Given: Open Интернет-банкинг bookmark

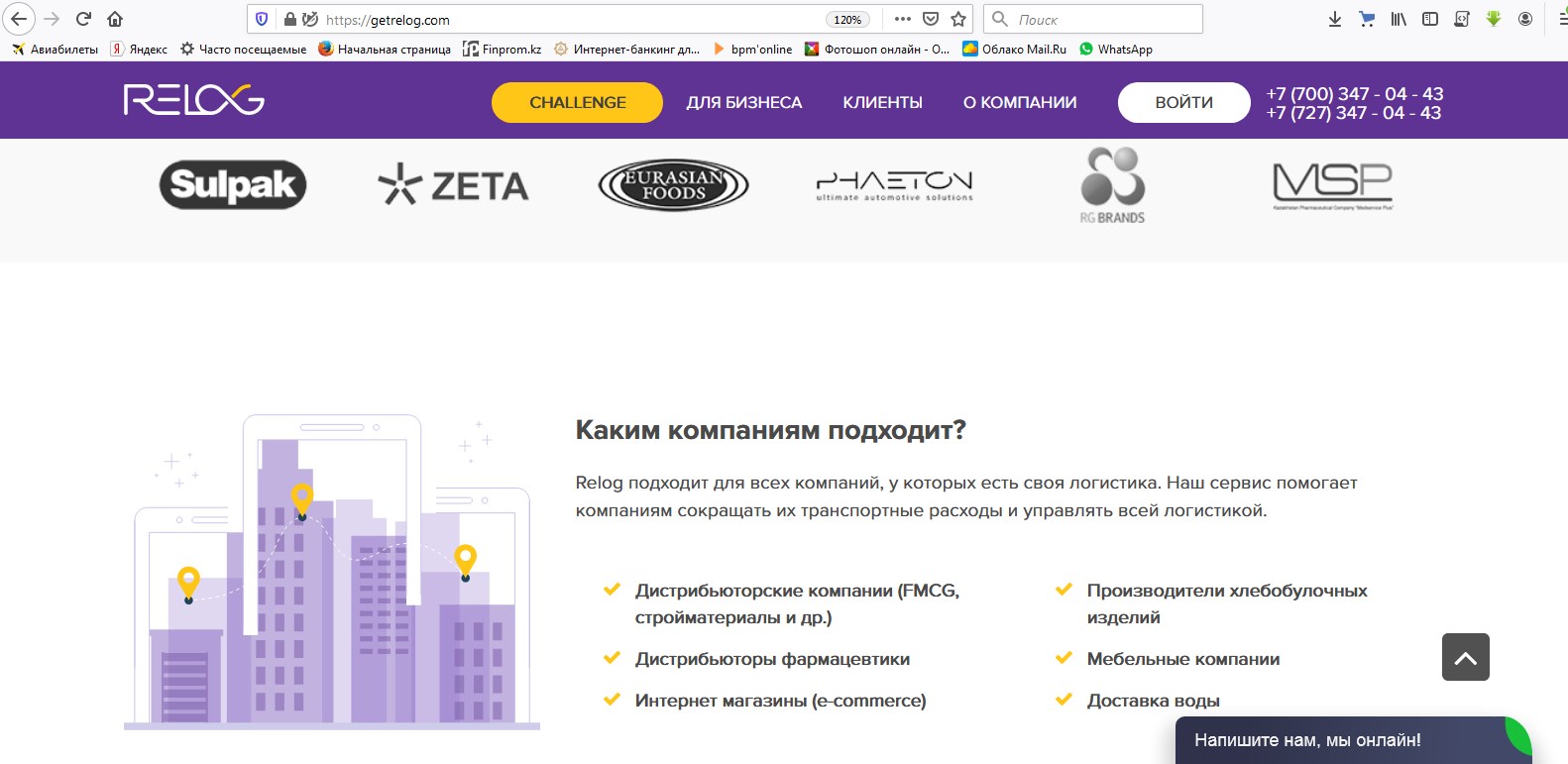Looking at the screenshot, I should 626,49.
